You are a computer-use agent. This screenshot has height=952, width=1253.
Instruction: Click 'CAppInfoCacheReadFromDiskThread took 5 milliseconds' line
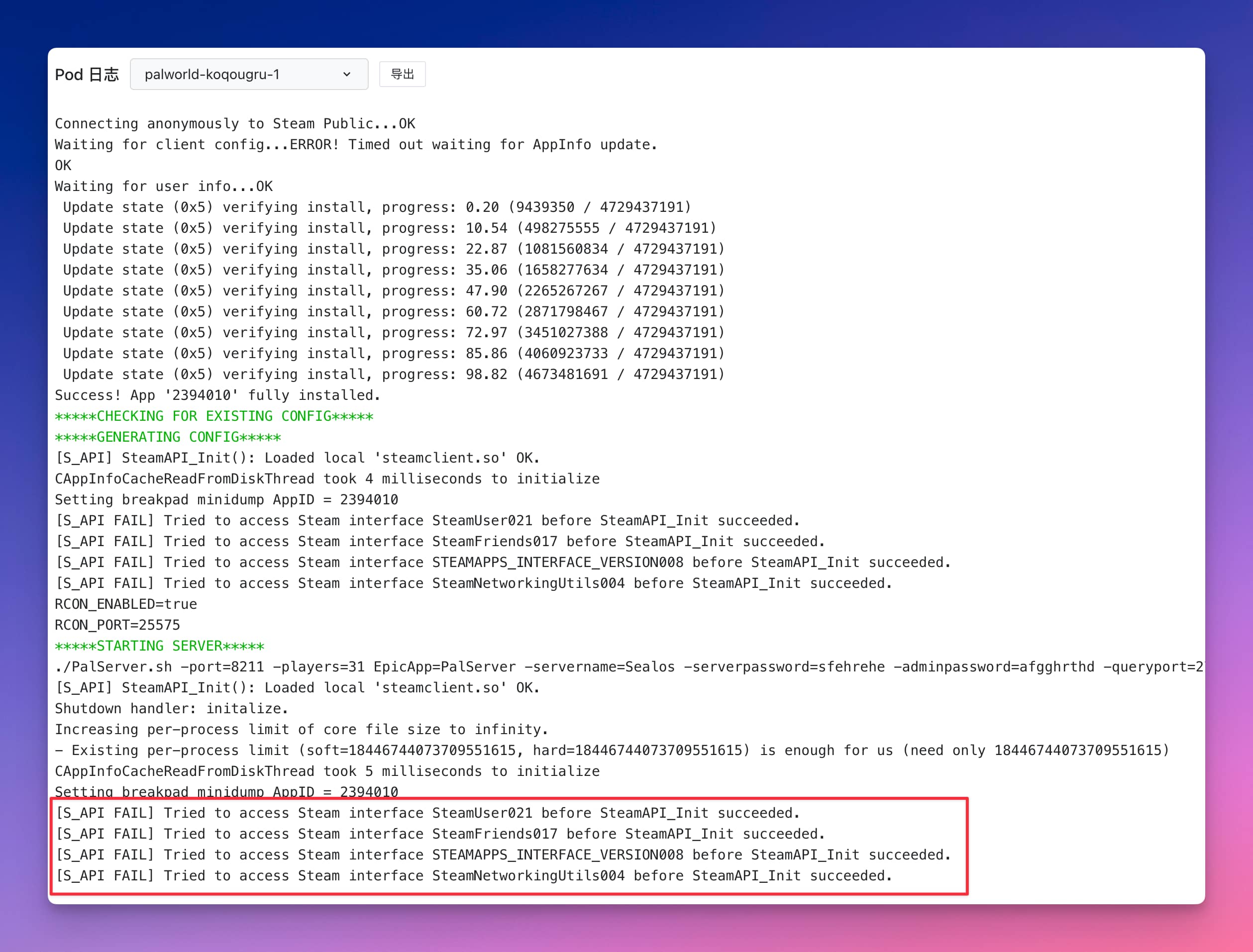327,772
